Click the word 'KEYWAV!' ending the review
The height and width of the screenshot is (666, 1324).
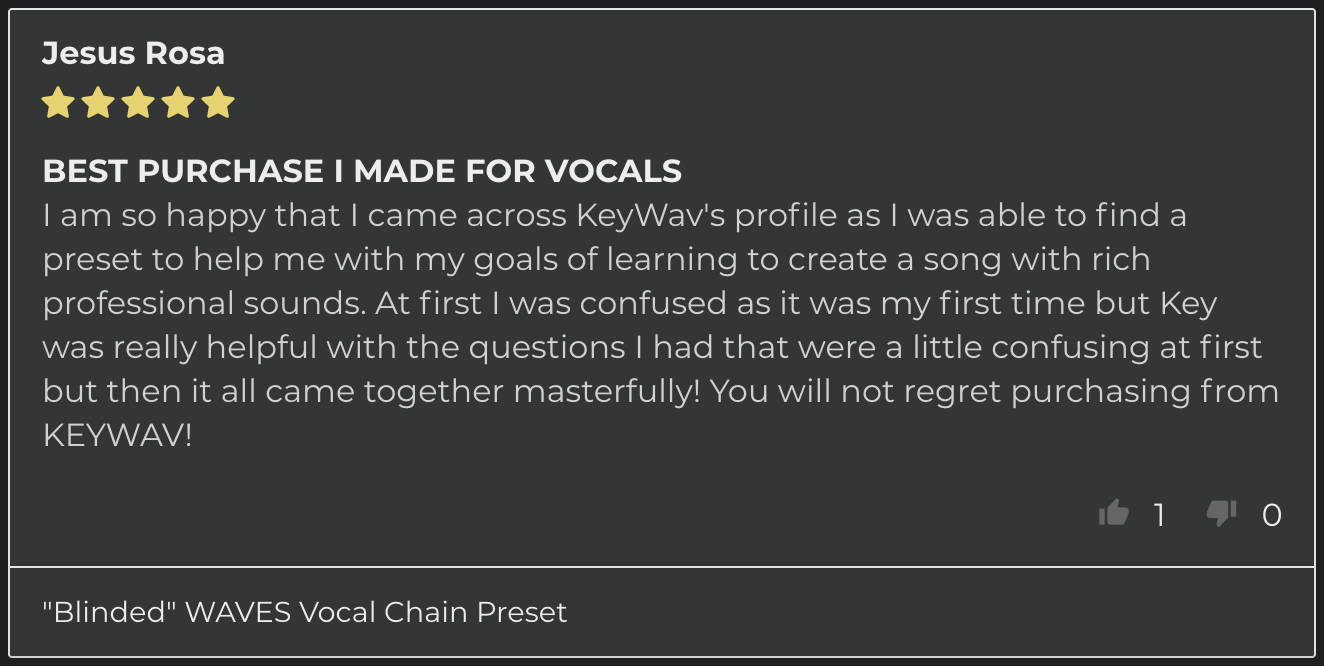coord(117,435)
